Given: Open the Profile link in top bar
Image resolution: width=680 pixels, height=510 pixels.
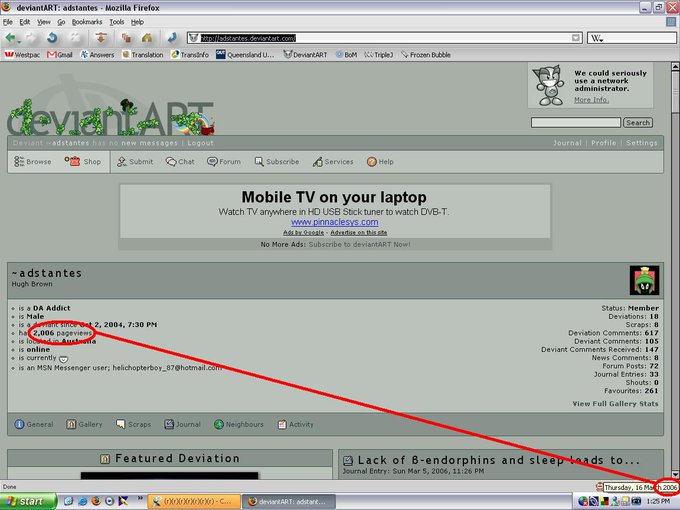Looking at the screenshot, I should 603,143.
